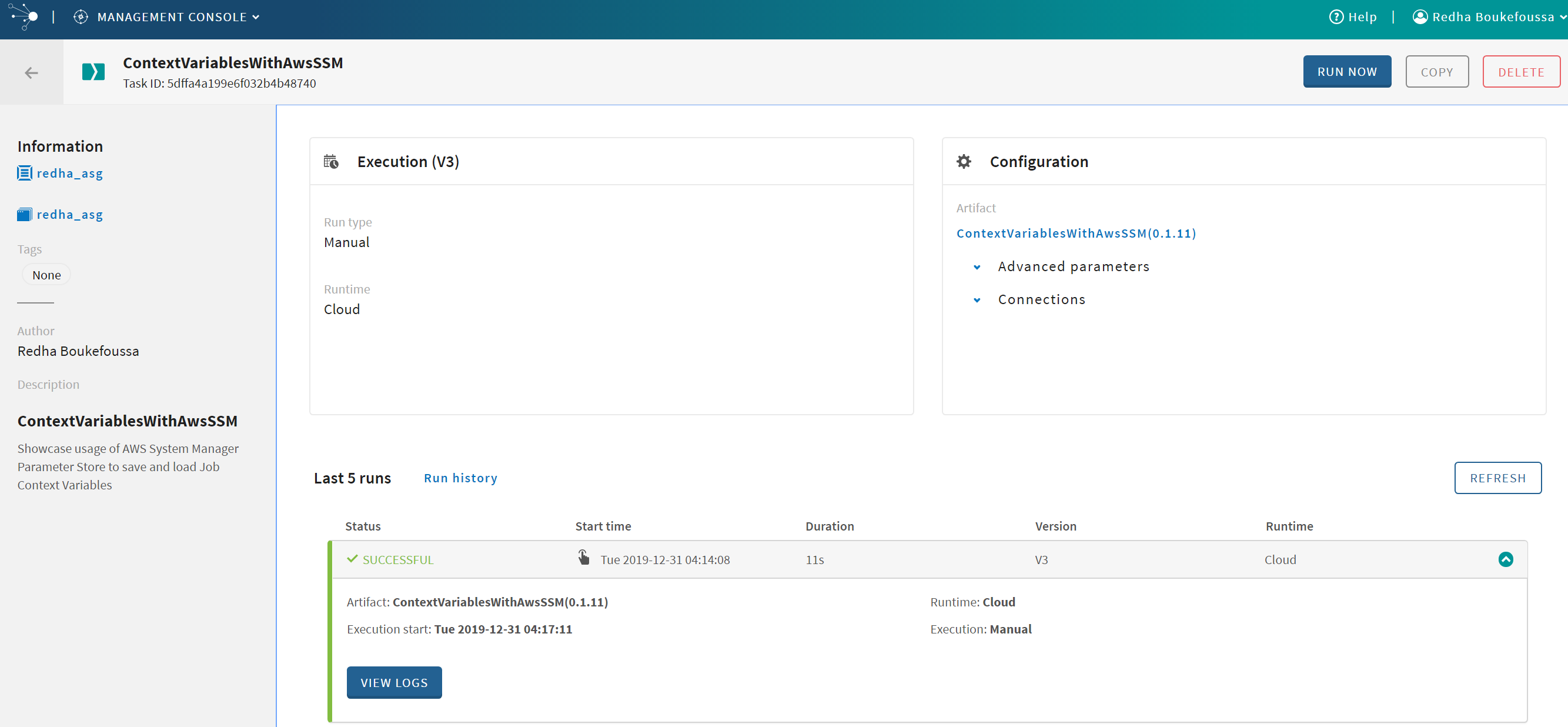Switch to Run history view
This screenshot has height=727, width=1568.
pos(460,478)
